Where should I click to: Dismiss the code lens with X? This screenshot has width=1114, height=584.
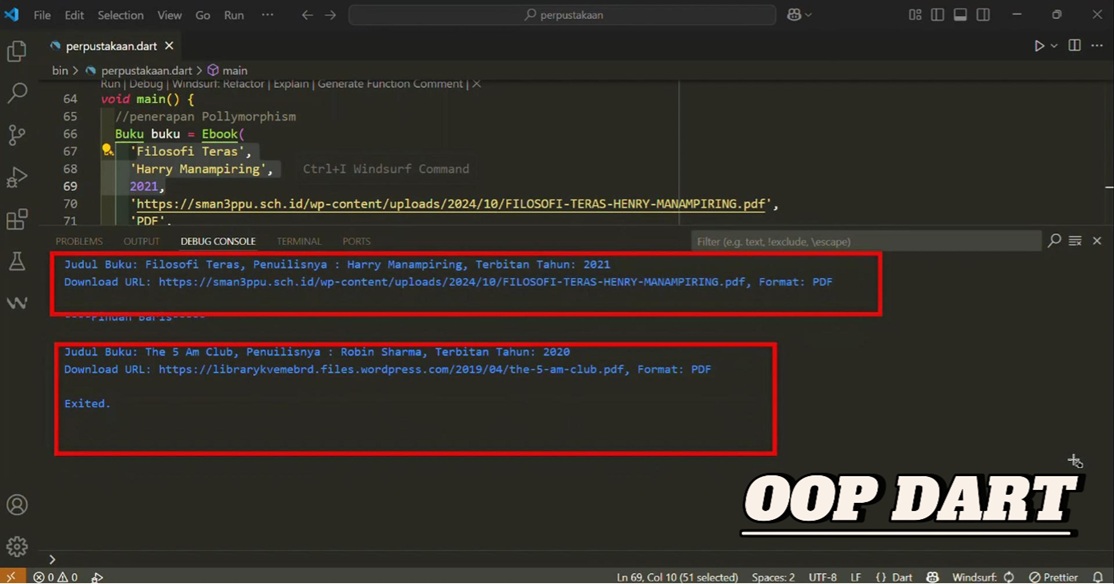477,84
